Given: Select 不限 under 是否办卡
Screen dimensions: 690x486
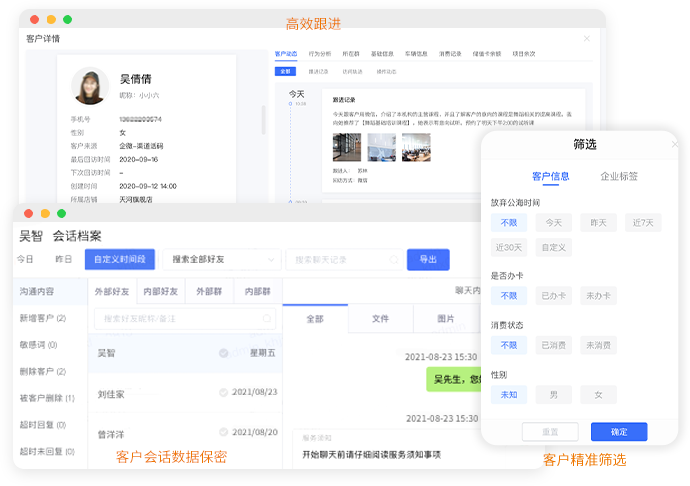Looking at the screenshot, I should [x=509, y=296].
